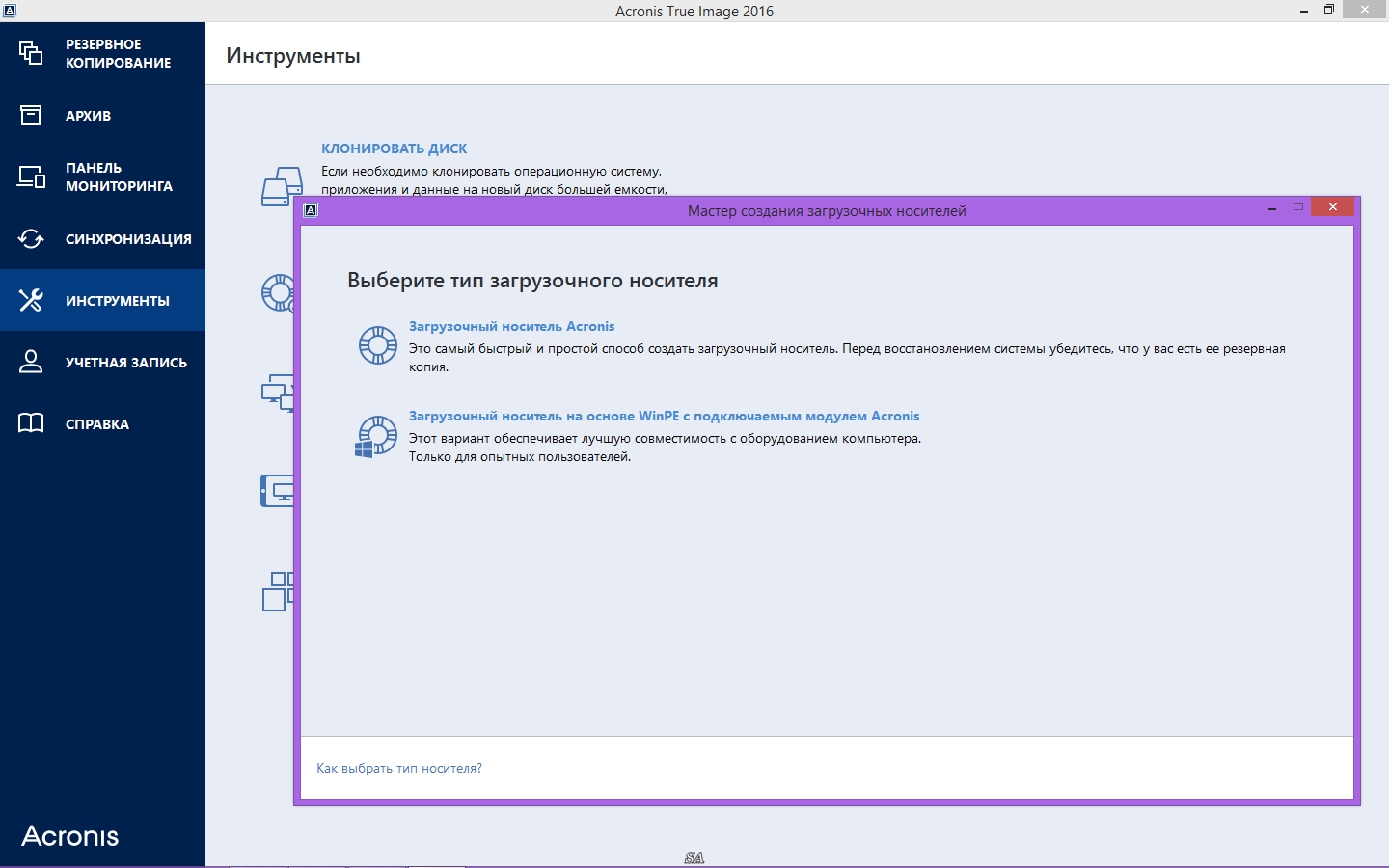Open КЛОНИРОВАТЬ ДИСК tool link

pos(394,149)
